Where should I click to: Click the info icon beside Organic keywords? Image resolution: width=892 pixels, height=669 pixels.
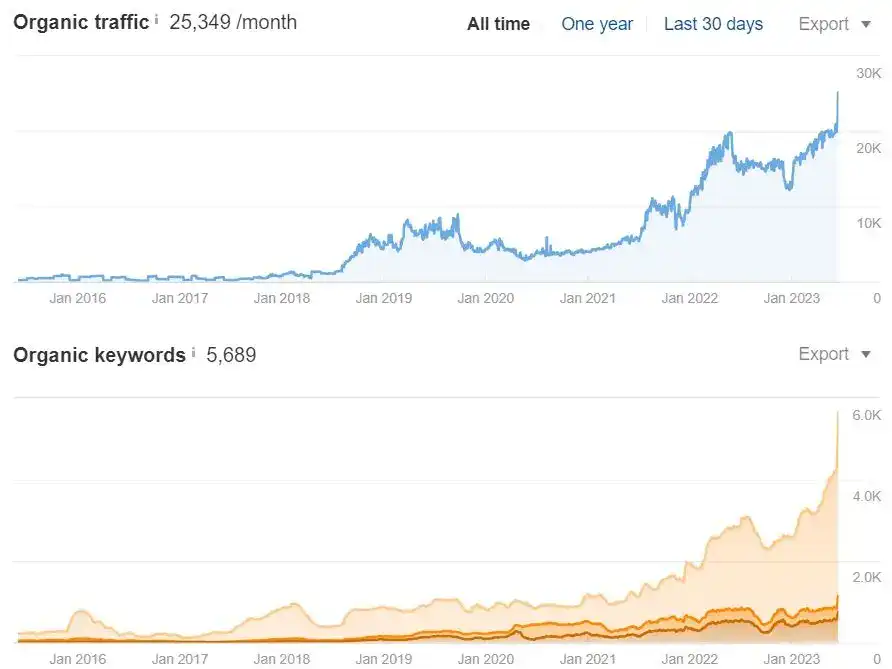pos(193,352)
